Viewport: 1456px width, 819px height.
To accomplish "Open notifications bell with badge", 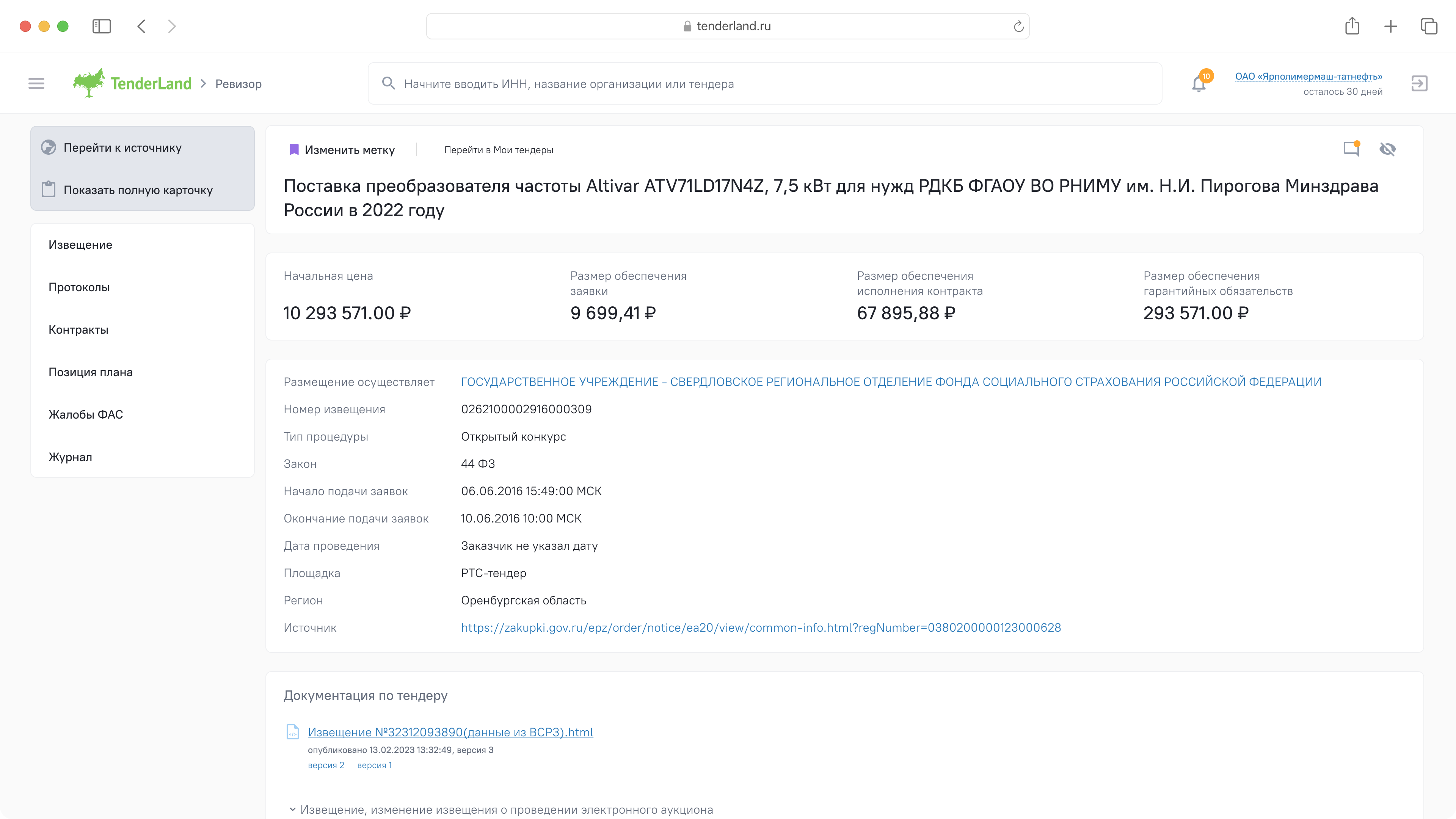I will pos(1199,84).
